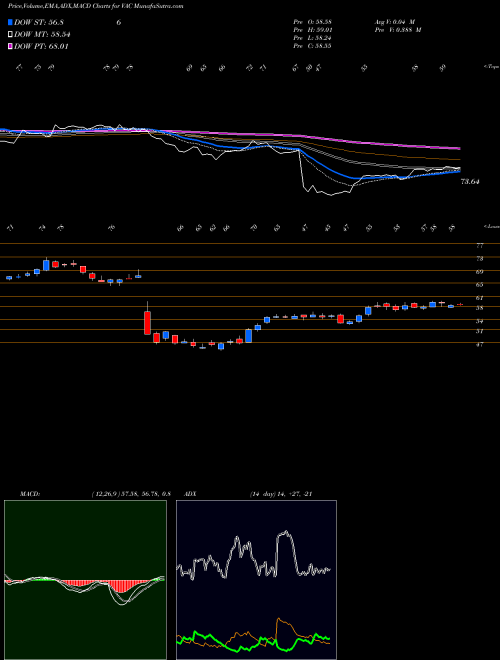Click the 'DOW PT: 68.01' label

coord(41,46)
